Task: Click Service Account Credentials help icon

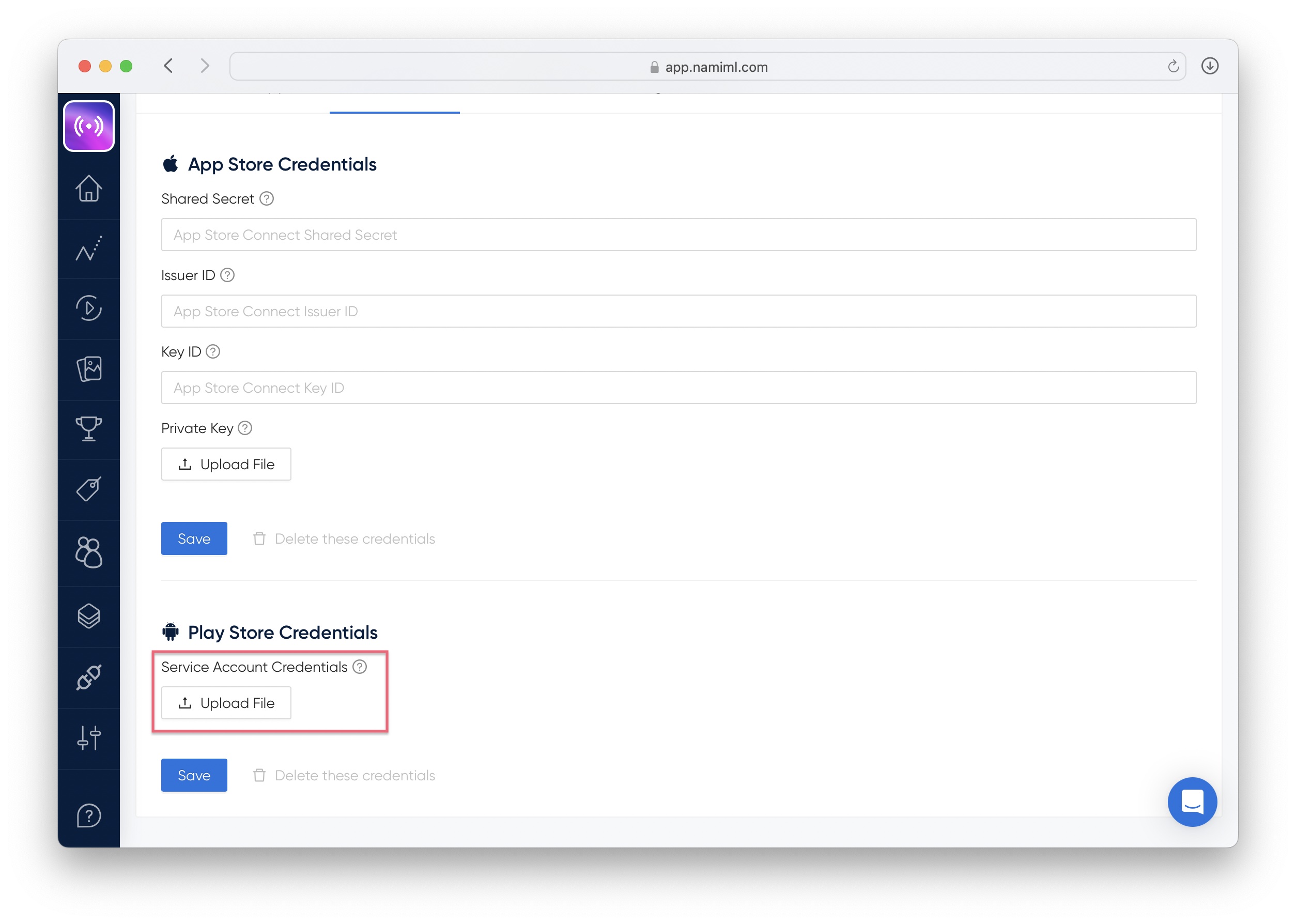Action: click(x=360, y=667)
